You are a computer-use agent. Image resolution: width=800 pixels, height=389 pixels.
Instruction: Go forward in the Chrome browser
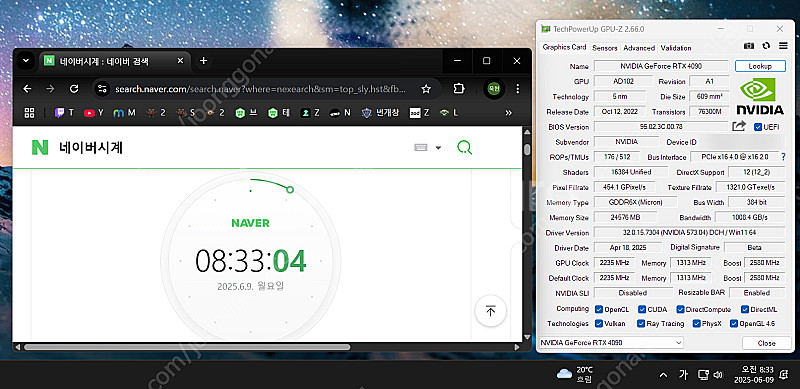pyautogui.click(x=50, y=89)
